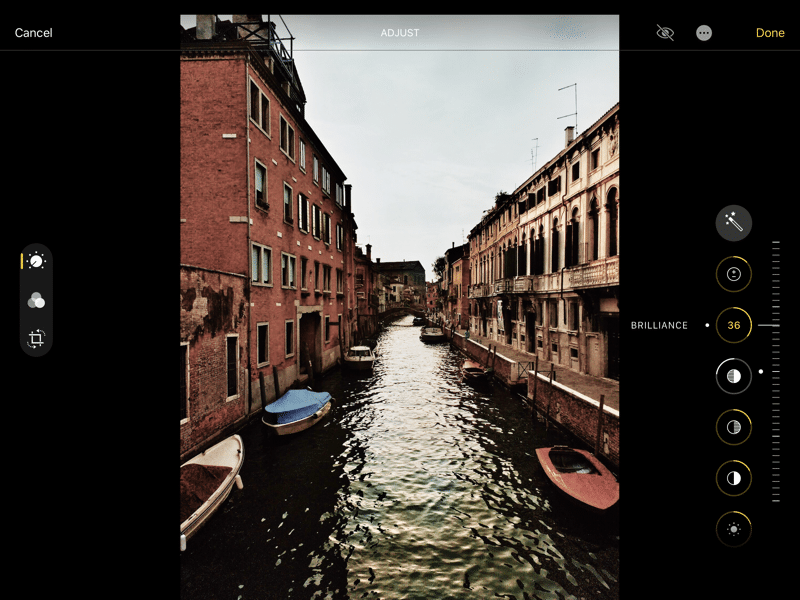Select the Contrast adjustment dial
800x600 pixels.
click(x=734, y=478)
